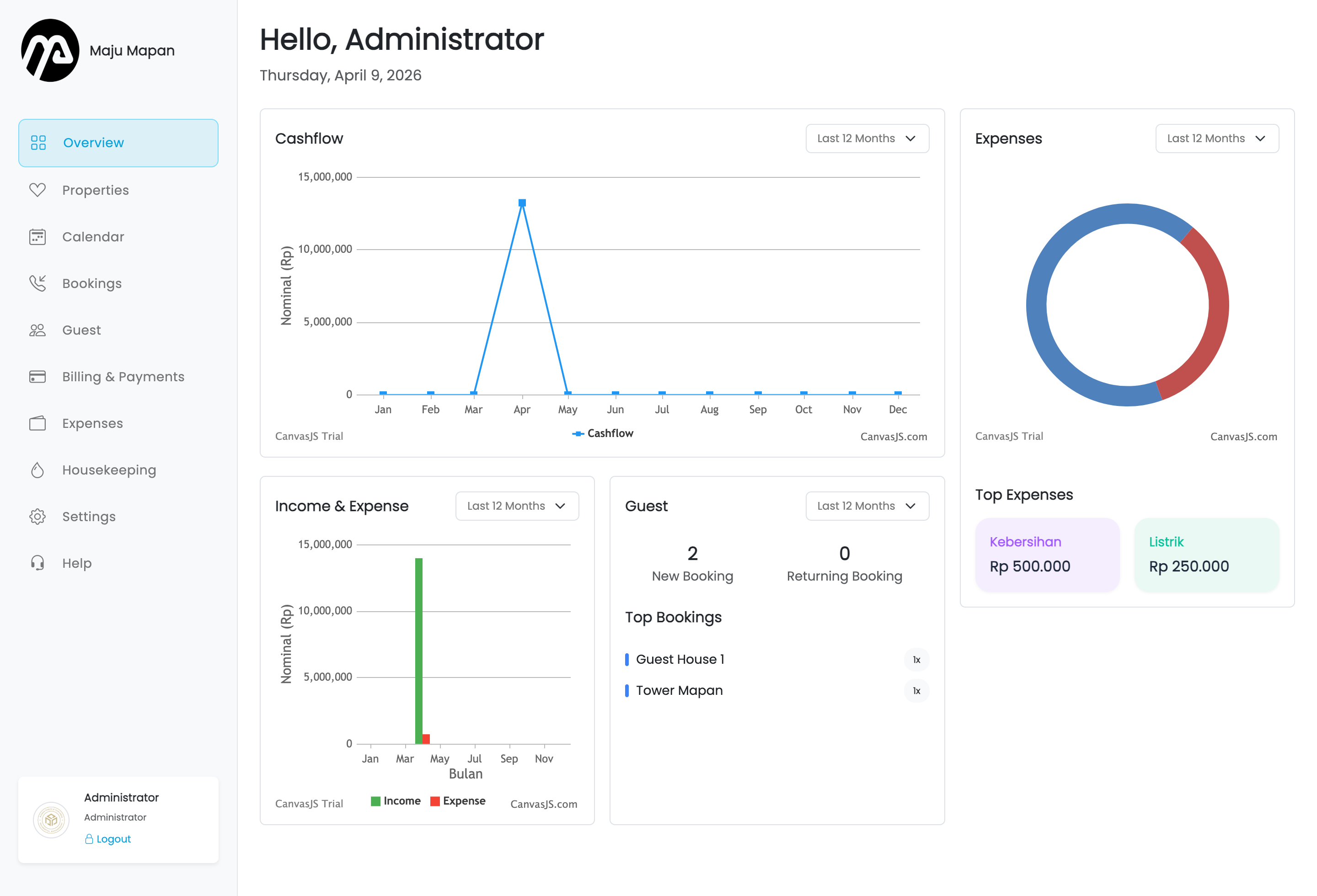Select the Overview menu item
This screenshot has width=1317, height=896.
pyautogui.click(x=118, y=143)
